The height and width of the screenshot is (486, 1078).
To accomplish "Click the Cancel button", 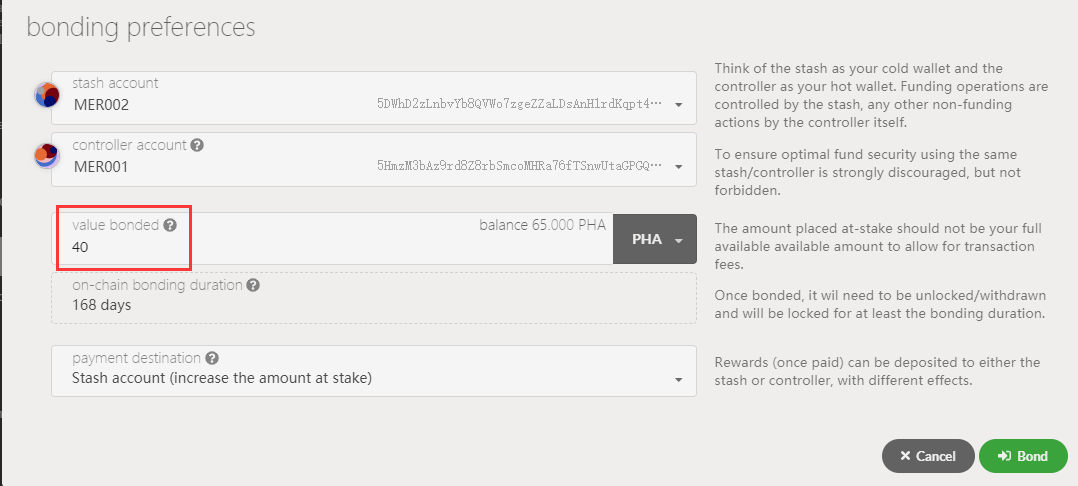I will (928, 456).
